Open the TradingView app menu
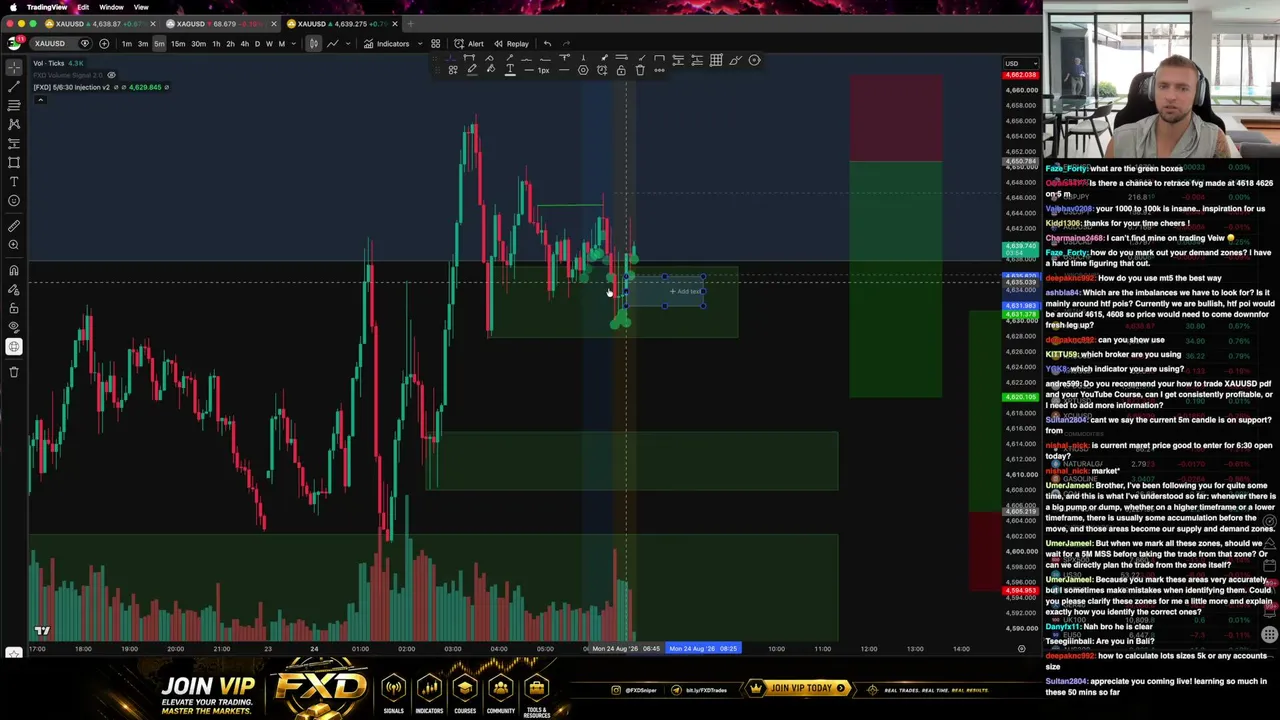This screenshot has height=720, width=1280. click(x=47, y=7)
